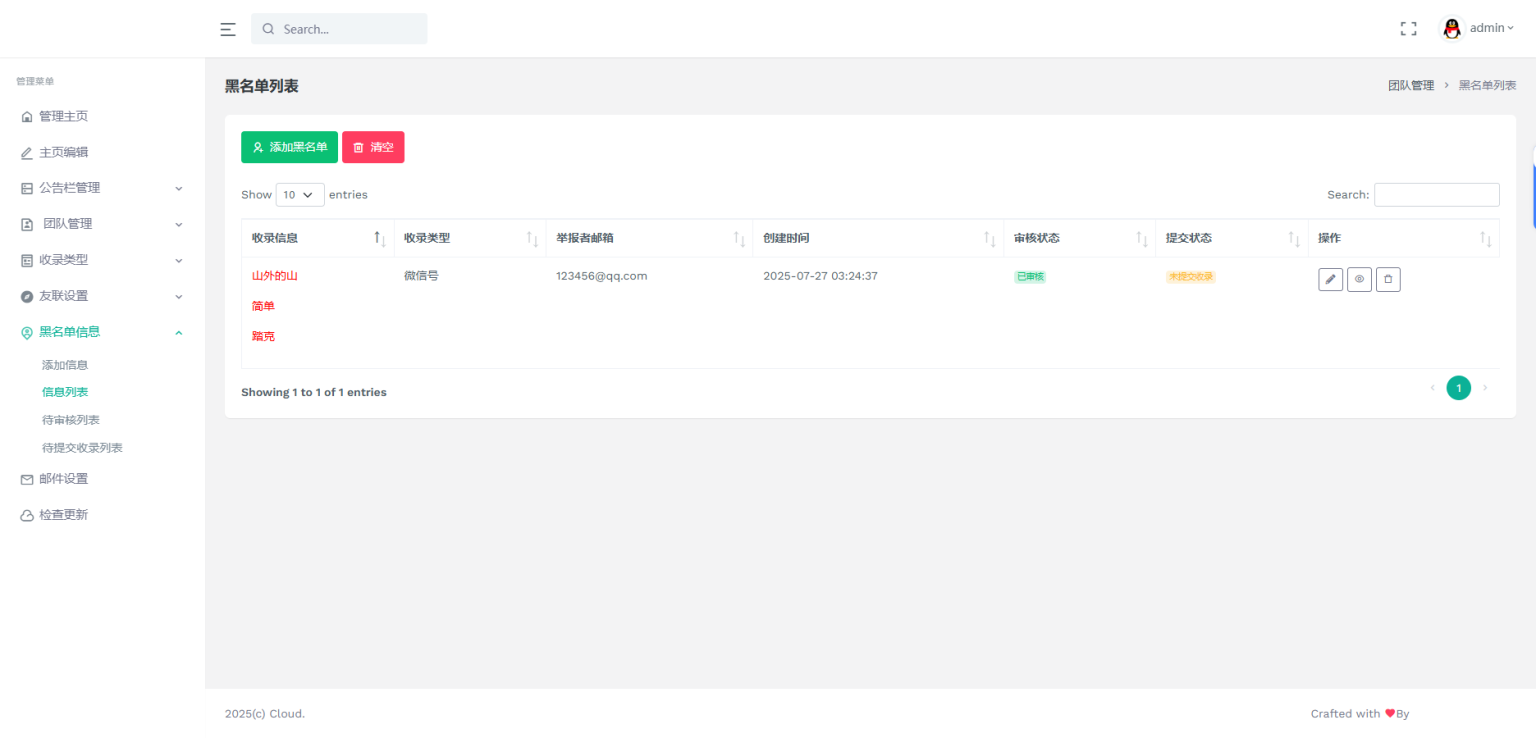Click the table Search input field
The width and height of the screenshot is (1536, 738).
pos(1436,195)
